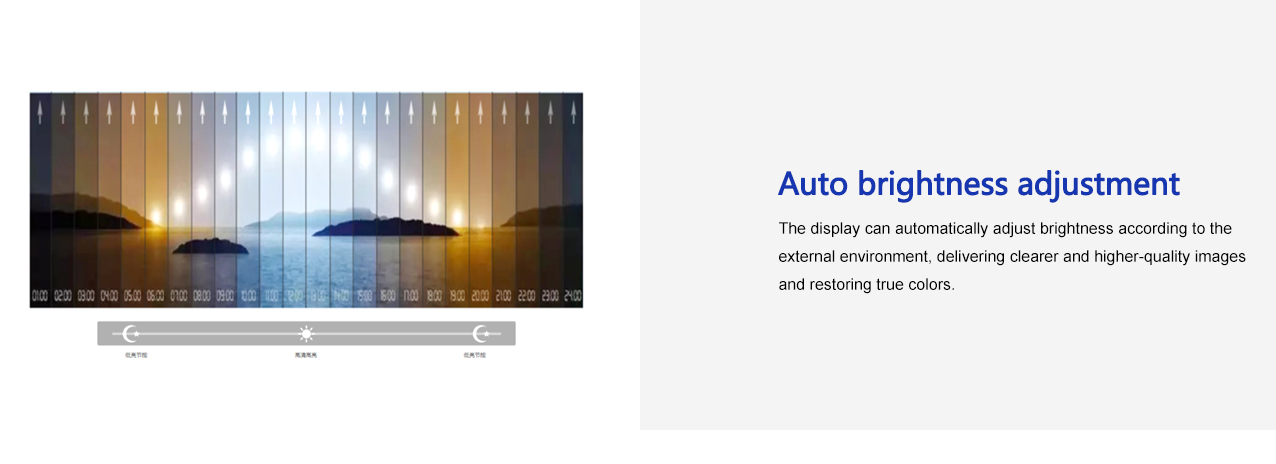Select the 20:00 time label

pyautogui.click(x=480, y=296)
